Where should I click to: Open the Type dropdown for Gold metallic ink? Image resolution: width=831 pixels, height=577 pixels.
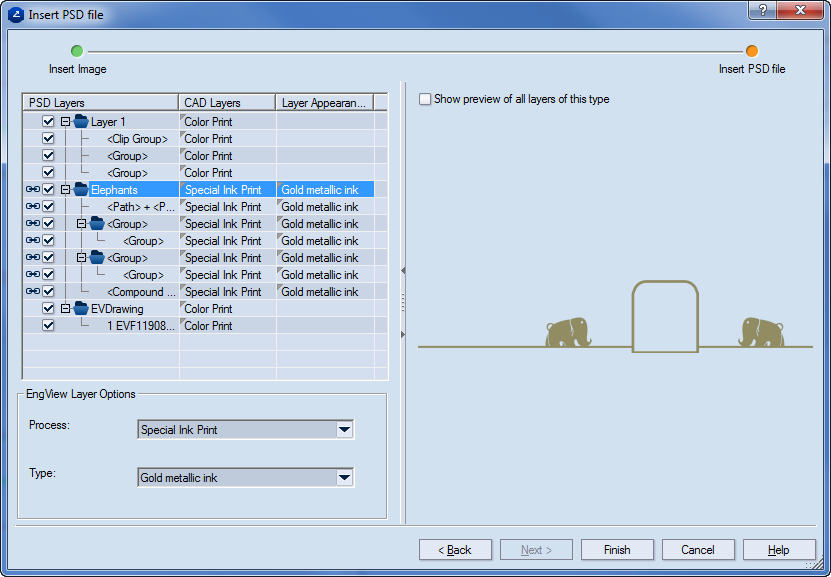pos(344,478)
